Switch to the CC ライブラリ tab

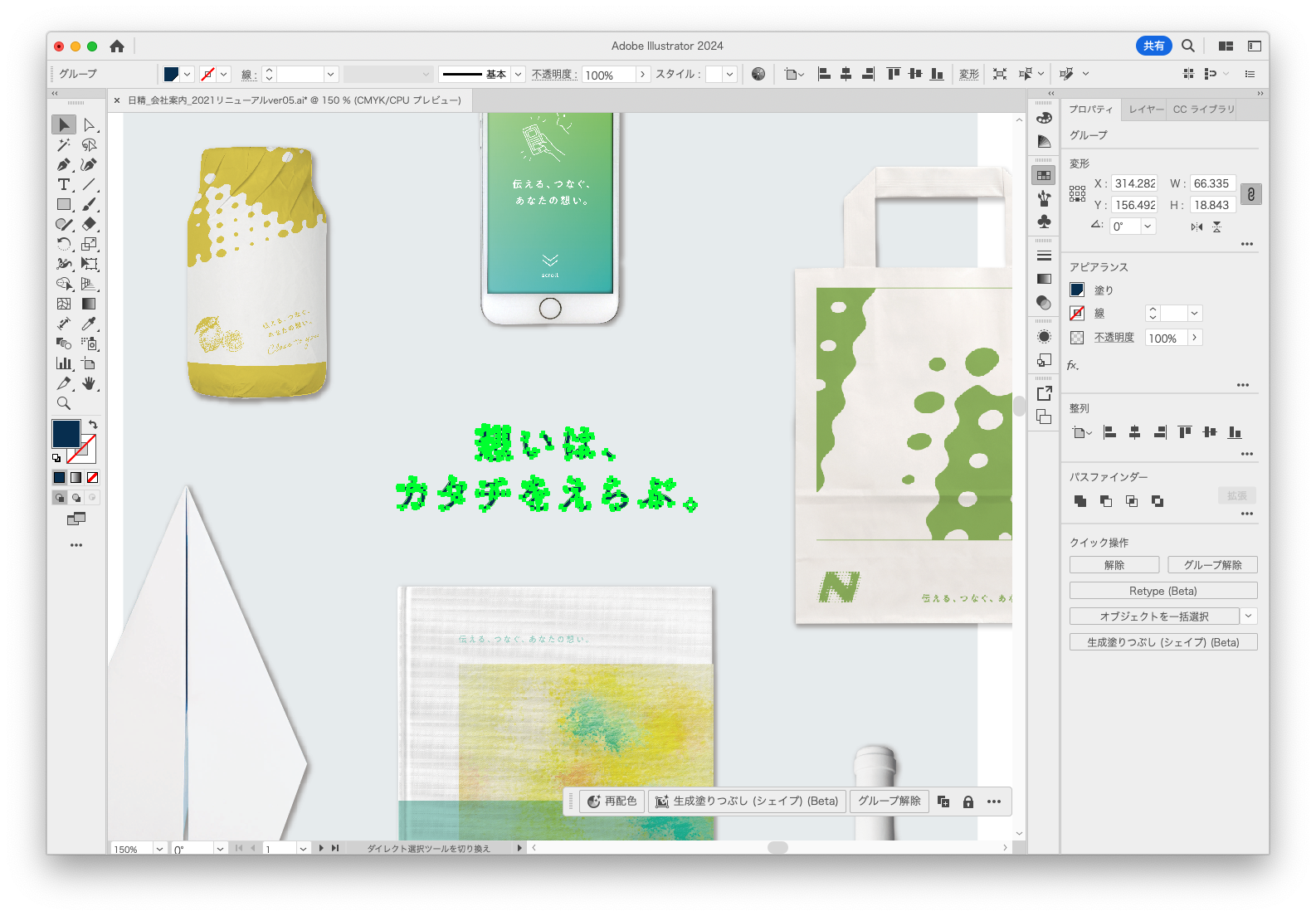pos(1203,110)
